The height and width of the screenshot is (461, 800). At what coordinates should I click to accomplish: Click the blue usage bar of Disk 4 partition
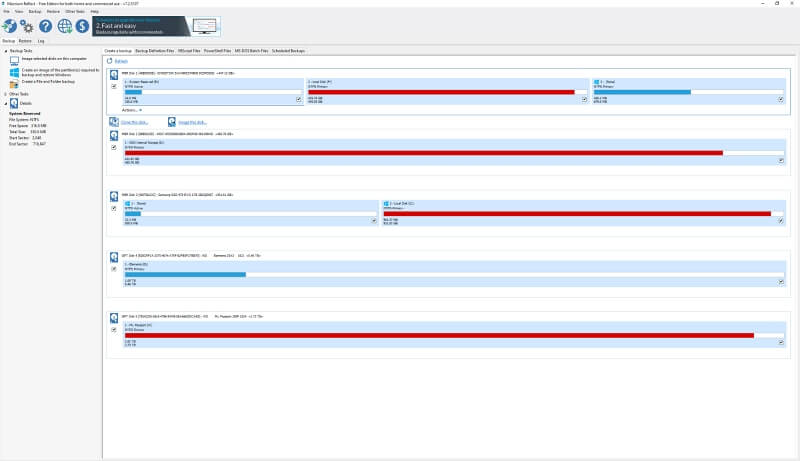click(x=185, y=274)
